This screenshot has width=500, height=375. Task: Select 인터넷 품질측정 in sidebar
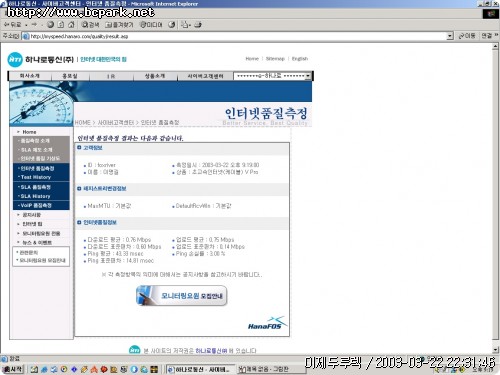[x=37, y=169]
